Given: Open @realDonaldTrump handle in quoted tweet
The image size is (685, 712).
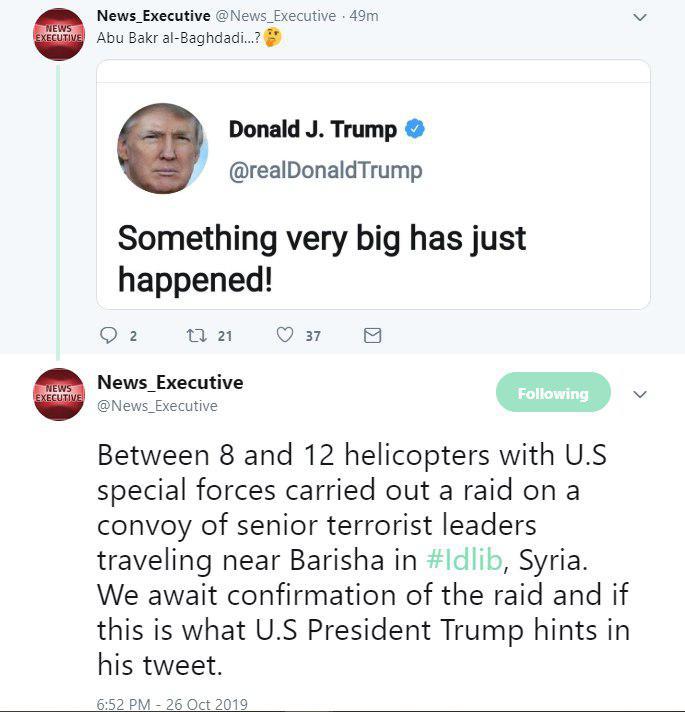Looking at the screenshot, I should pyautogui.click(x=325, y=170).
